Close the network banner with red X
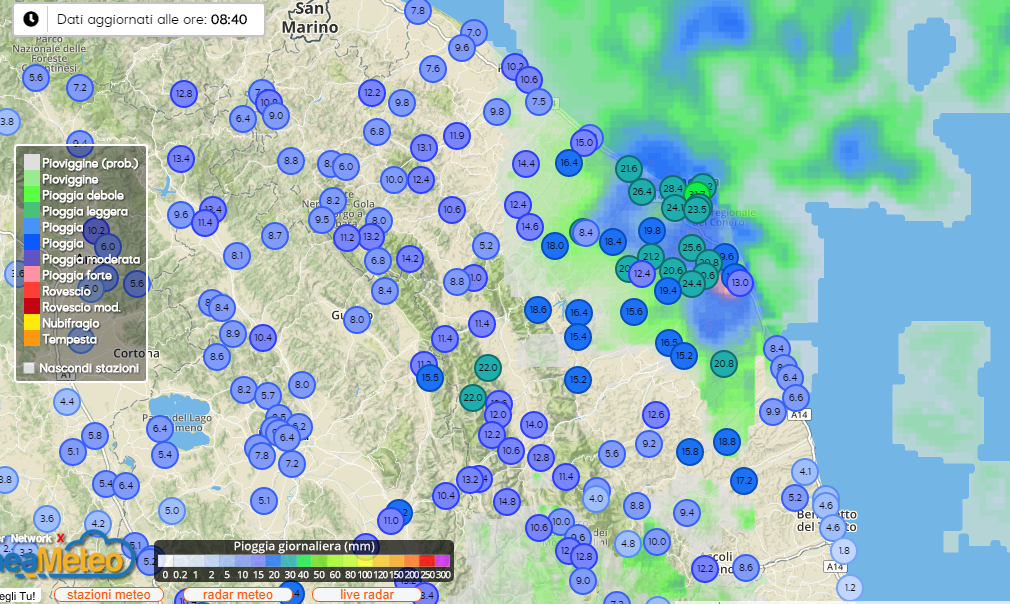The width and height of the screenshot is (1010, 604). coord(60,538)
